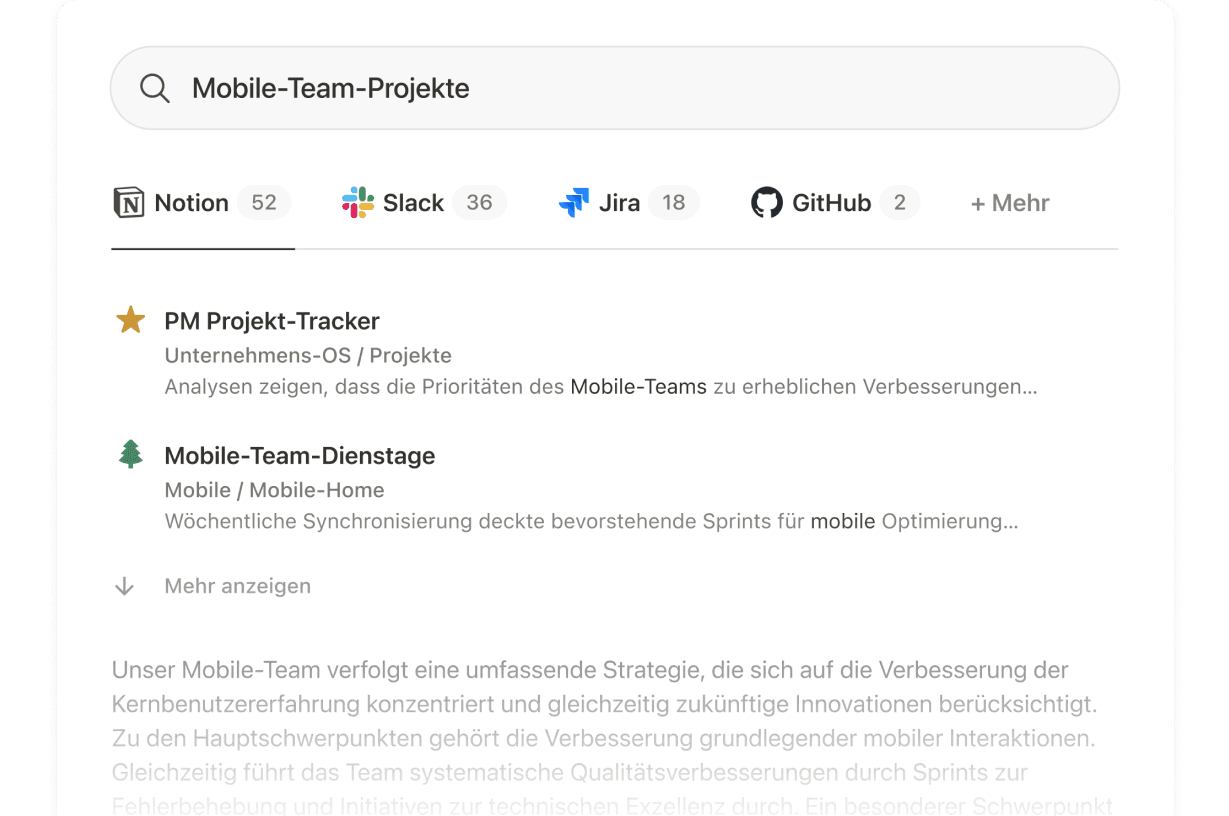Click the Unternehmens-OS / Projekte breadcrumb
This screenshot has height=816, width=1229.
(308, 355)
